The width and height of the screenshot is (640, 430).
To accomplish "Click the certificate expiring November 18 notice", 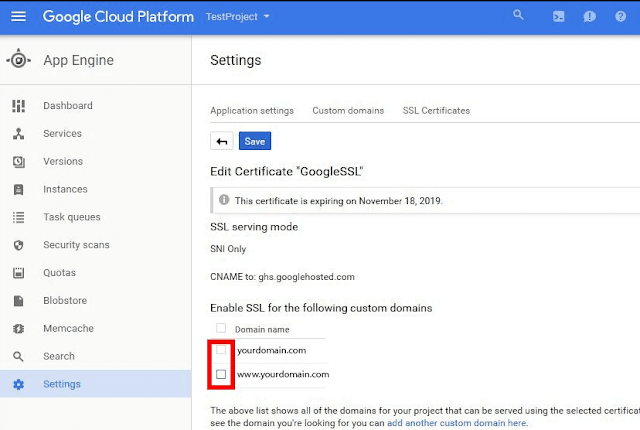I will [x=338, y=201].
